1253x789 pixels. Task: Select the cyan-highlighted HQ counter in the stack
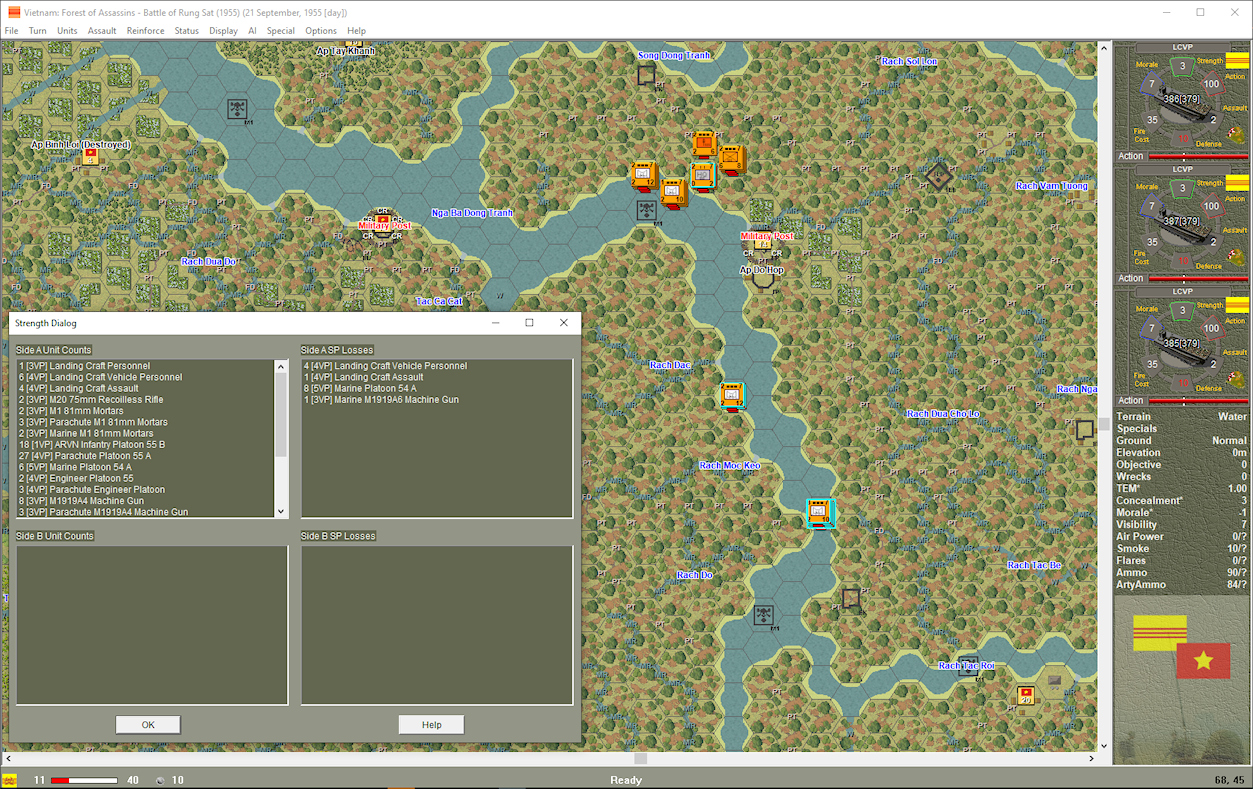pyautogui.click(x=703, y=175)
